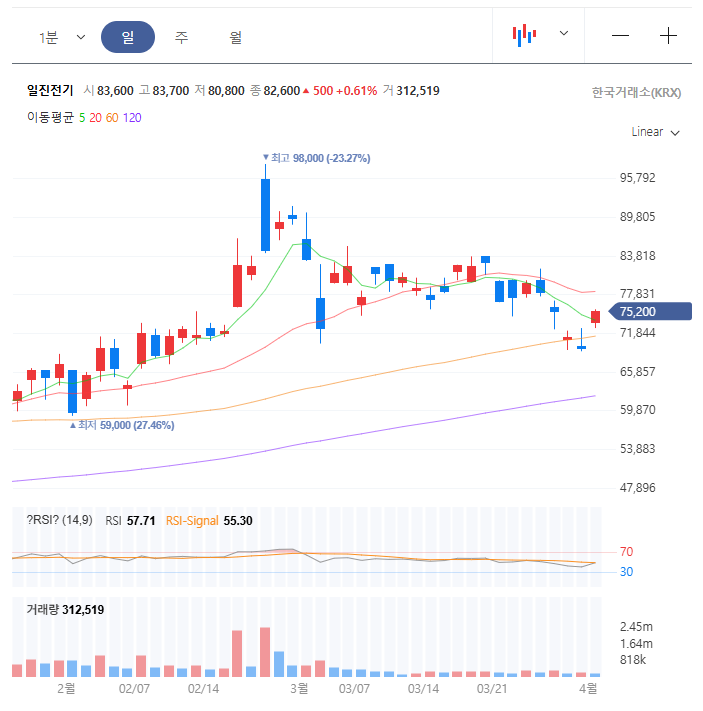
Task: Click the RSI 57.71 value
Action: tap(130, 521)
